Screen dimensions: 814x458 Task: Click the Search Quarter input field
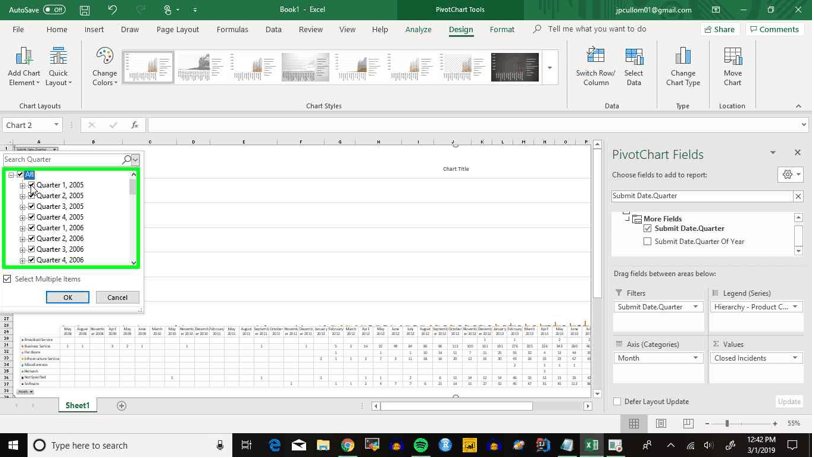coord(62,159)
